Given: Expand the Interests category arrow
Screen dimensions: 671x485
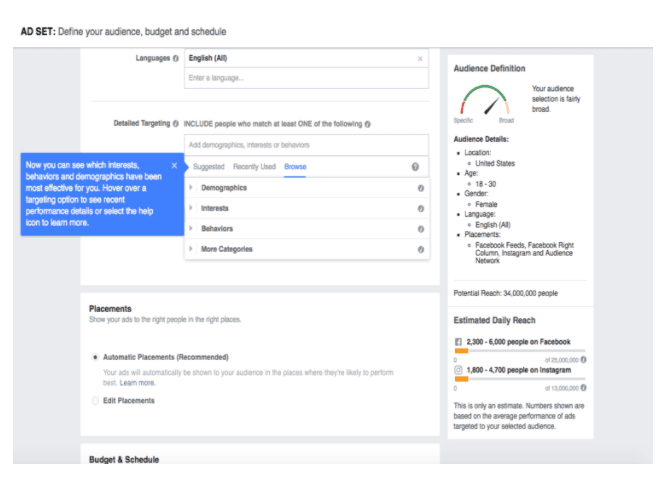Looking at the screenshot, I should point(191,208).
